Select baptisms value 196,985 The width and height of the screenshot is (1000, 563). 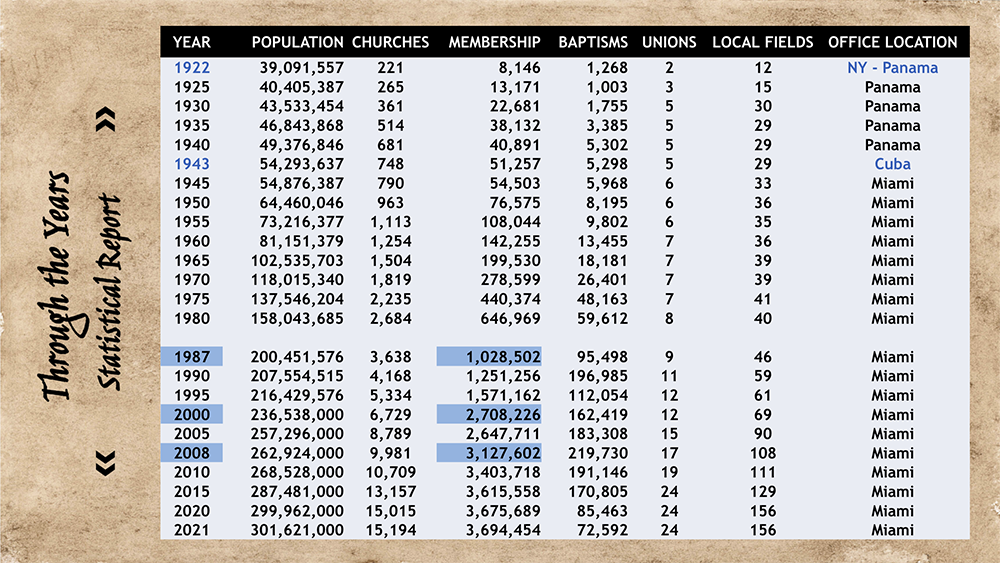(598, 376)
